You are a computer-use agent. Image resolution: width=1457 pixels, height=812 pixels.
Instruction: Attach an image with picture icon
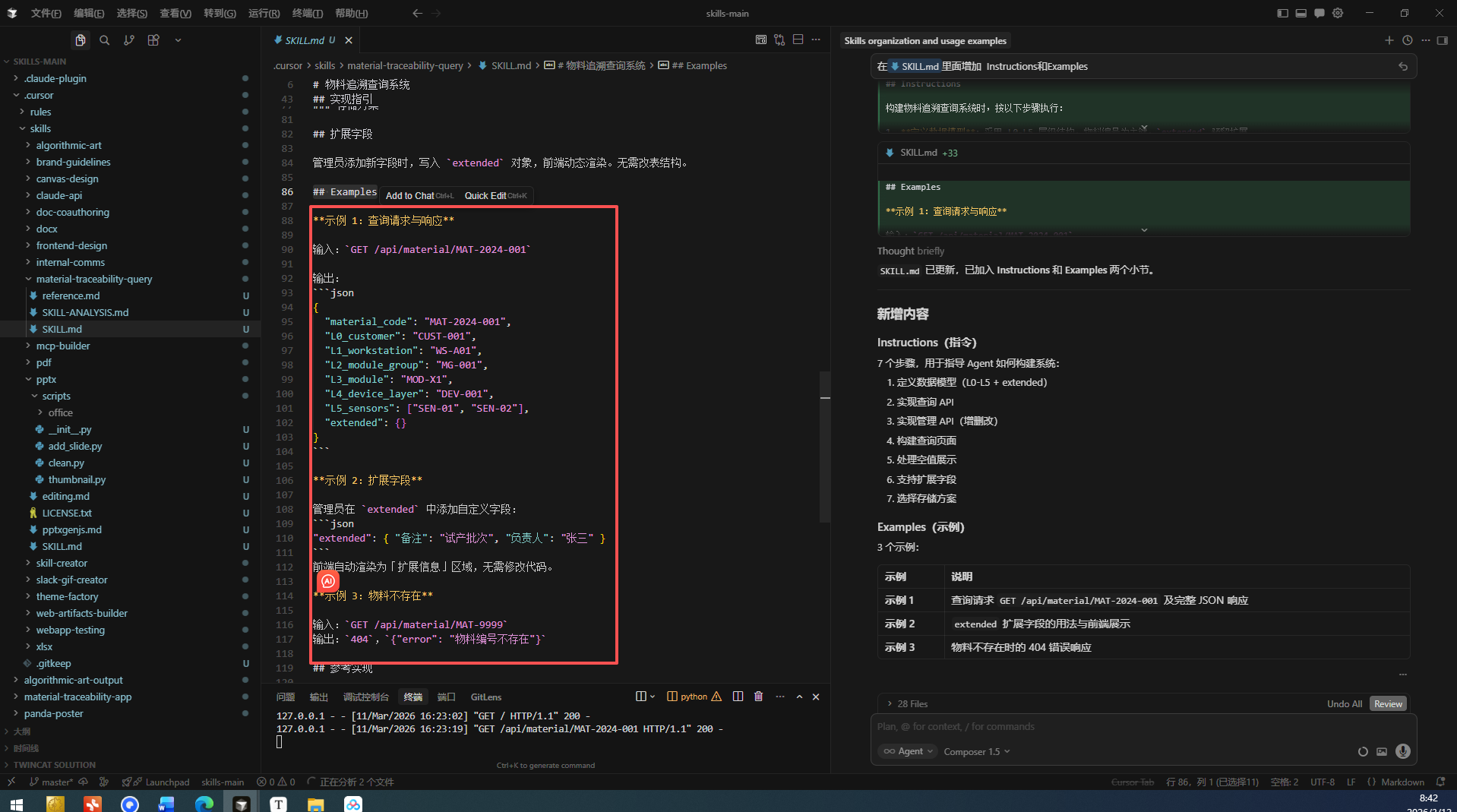[x=1382, y=751]
